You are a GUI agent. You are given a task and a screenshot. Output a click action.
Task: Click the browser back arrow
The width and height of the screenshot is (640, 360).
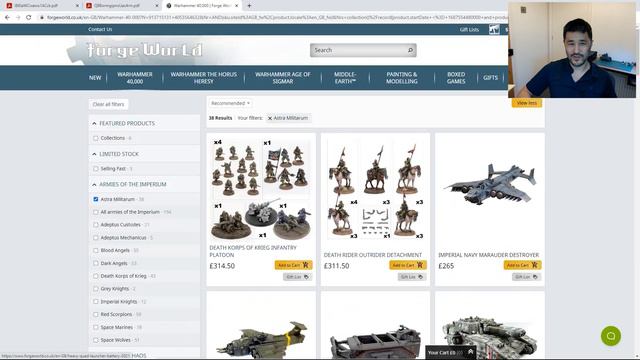pyautogui.click(x=7, y=18)
